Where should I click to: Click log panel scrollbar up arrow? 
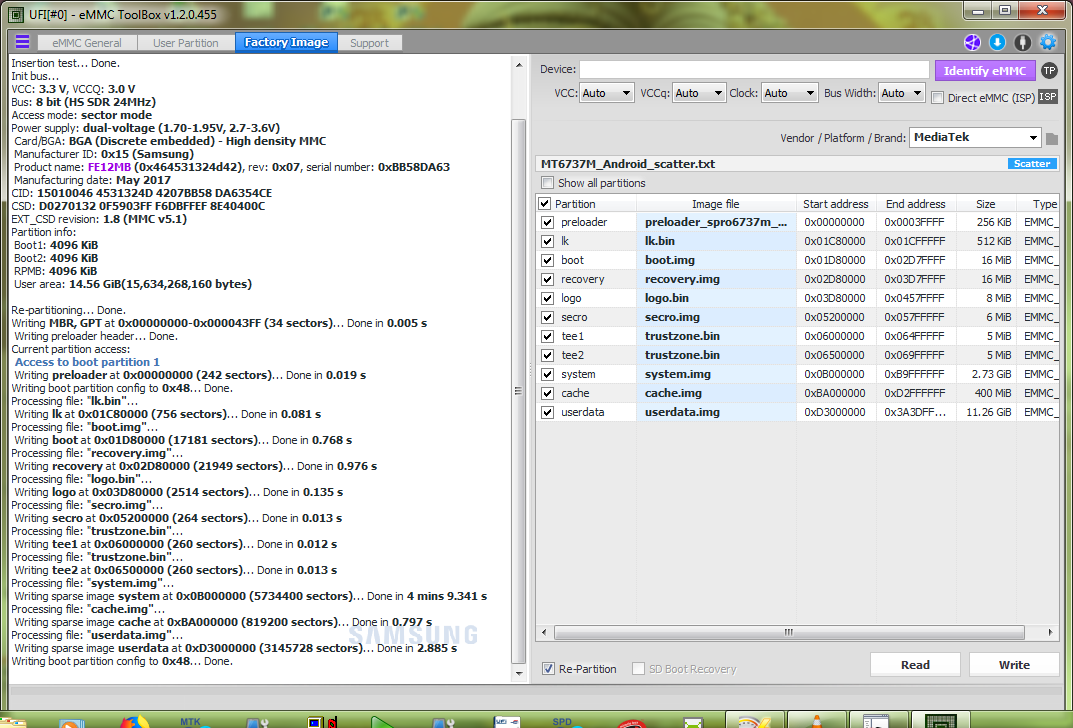519,65
